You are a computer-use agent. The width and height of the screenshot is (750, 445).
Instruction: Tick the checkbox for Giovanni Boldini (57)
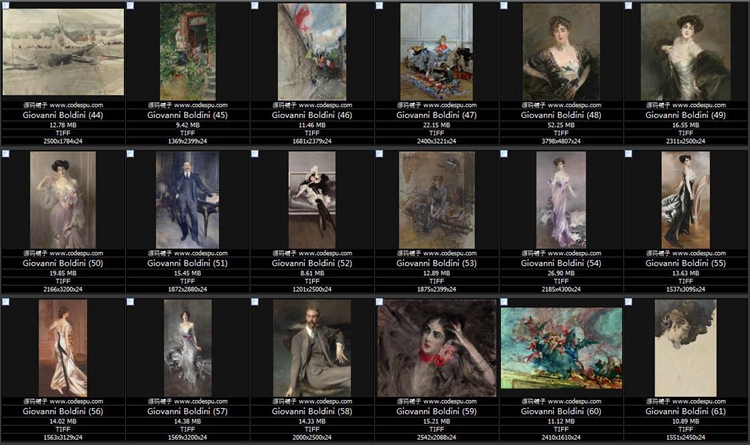130,302
